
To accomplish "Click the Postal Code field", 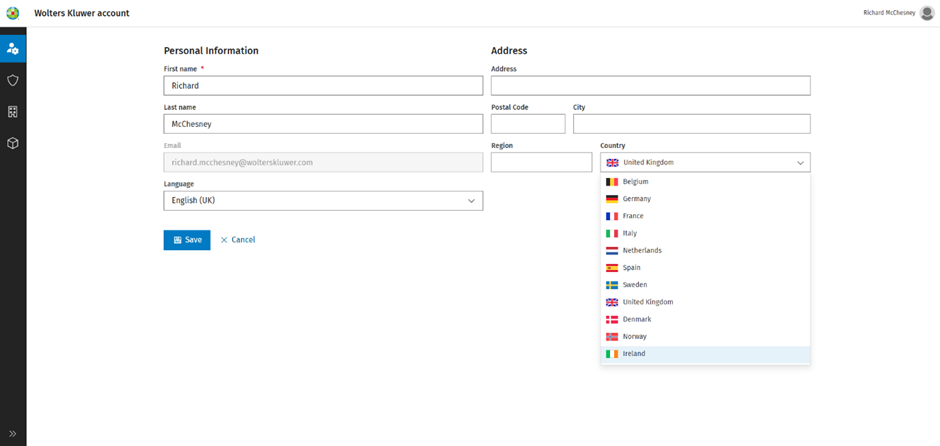I will (x=528, y=124).
